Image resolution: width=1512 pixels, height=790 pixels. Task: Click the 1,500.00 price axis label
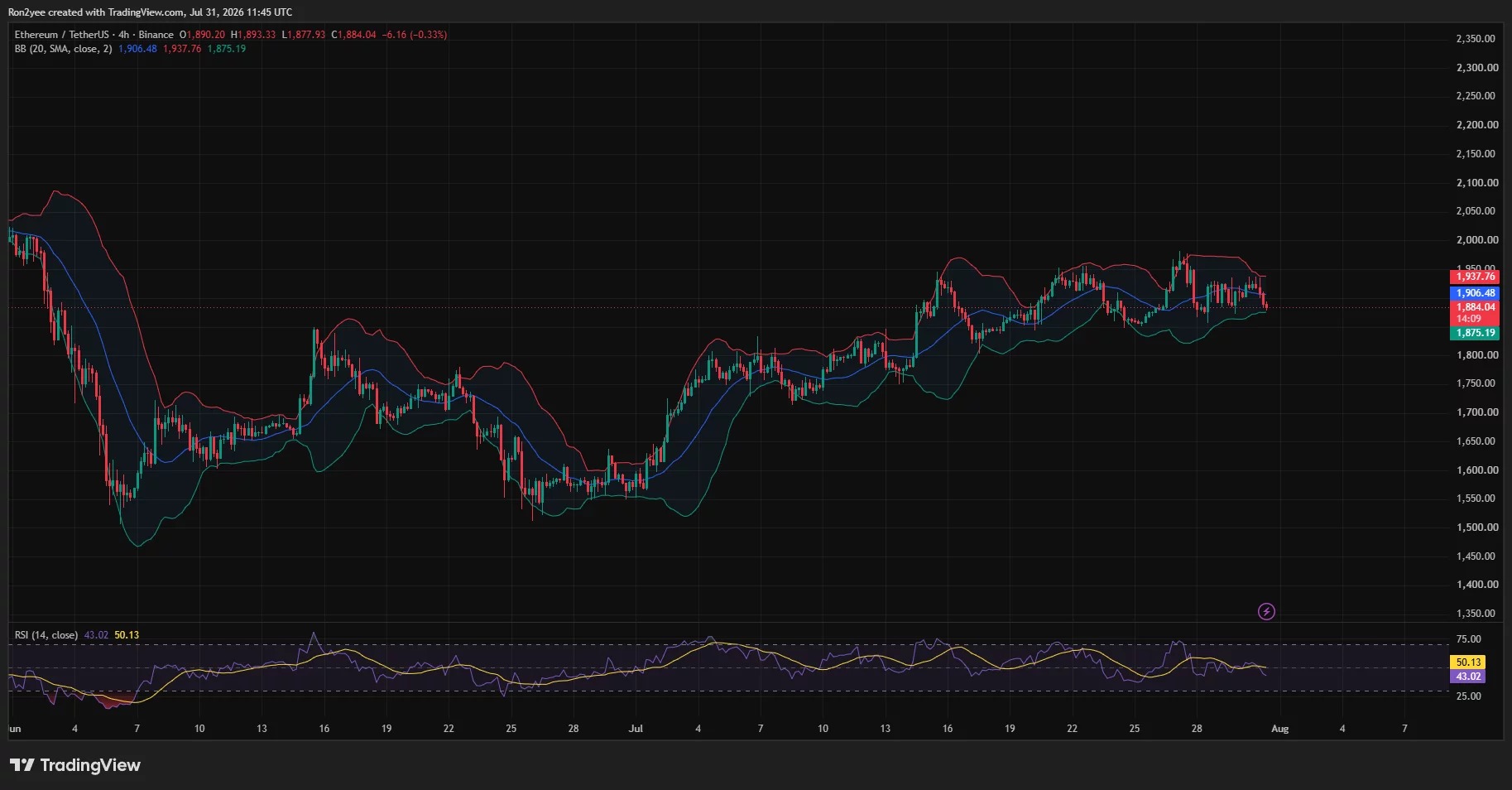click(1477, 527)
